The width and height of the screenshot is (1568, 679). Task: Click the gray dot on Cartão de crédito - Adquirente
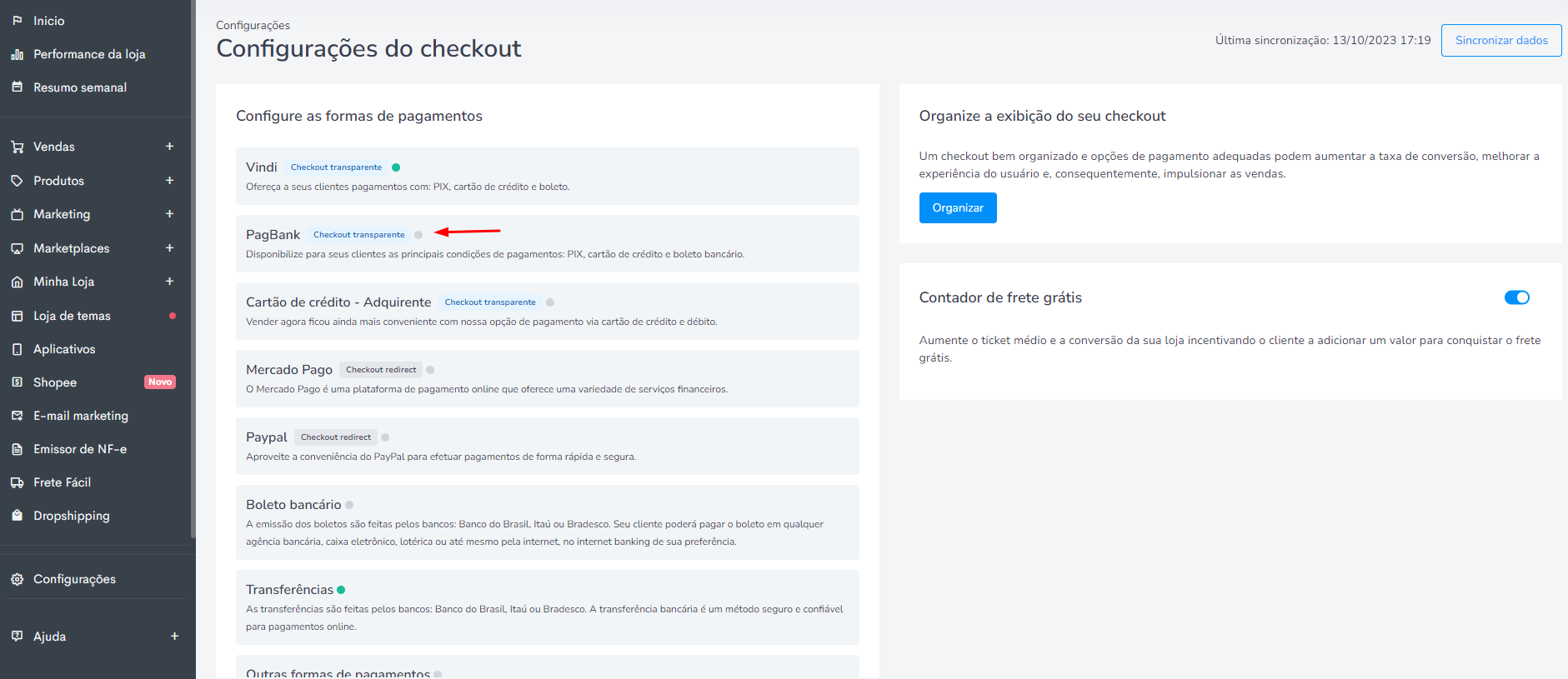click(x=550, y=302)
